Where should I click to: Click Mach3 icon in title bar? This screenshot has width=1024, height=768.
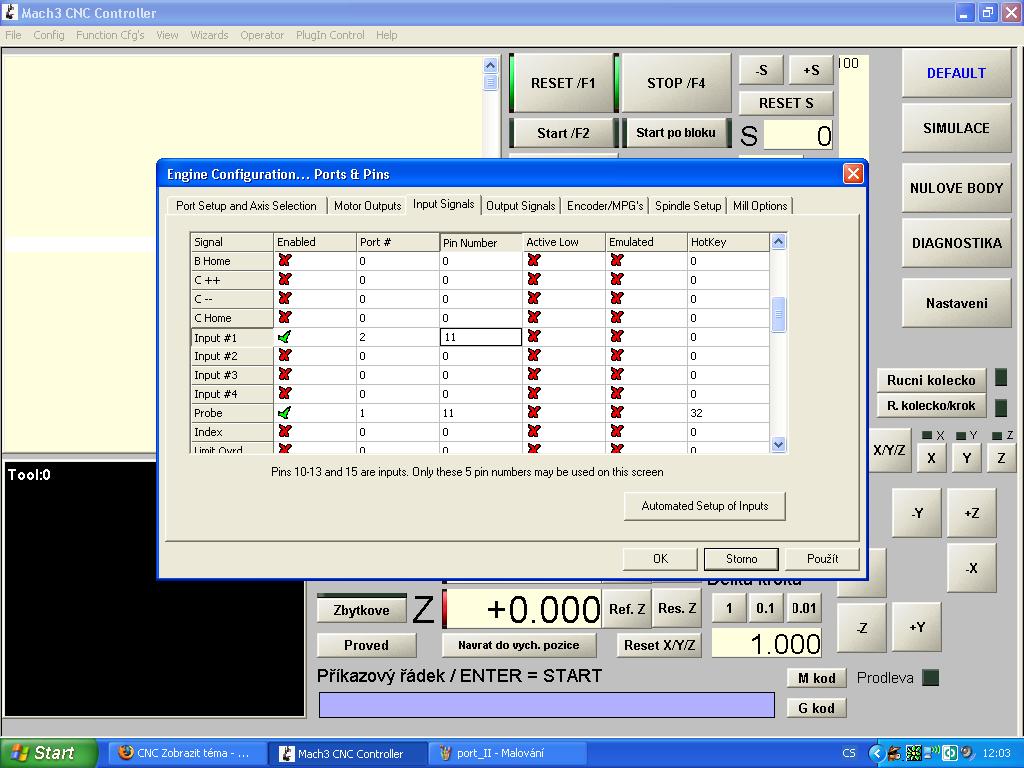[x=11, y=13]
